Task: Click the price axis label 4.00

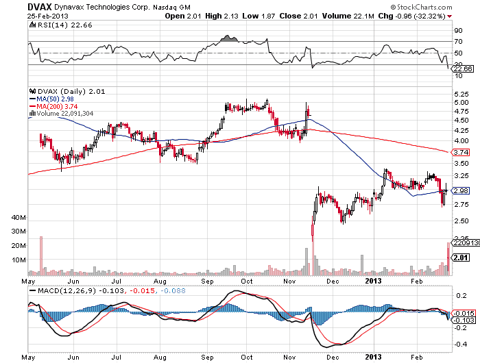Action: coord(461,141)
